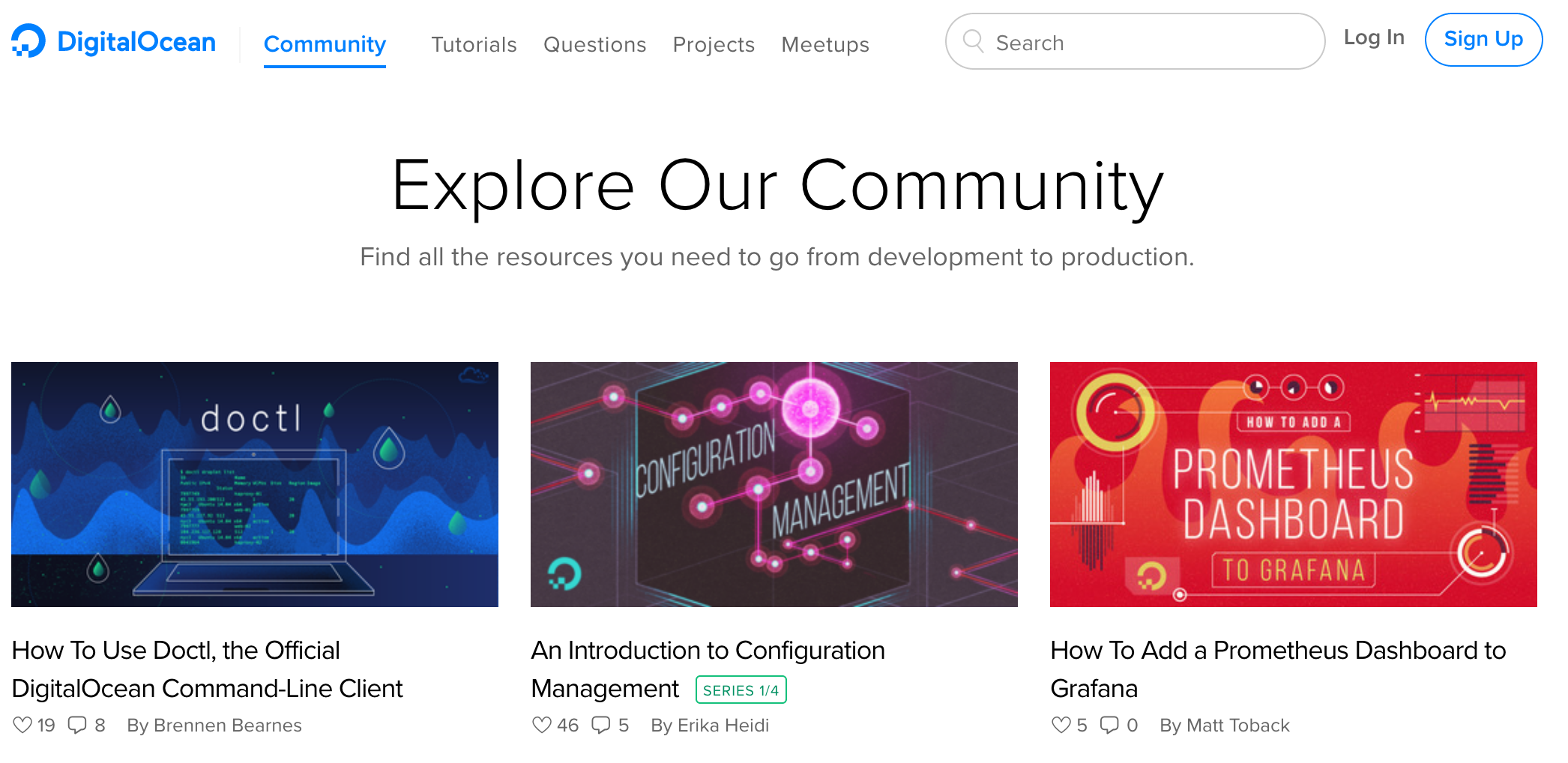Select the Community tab

pos(325,45)
